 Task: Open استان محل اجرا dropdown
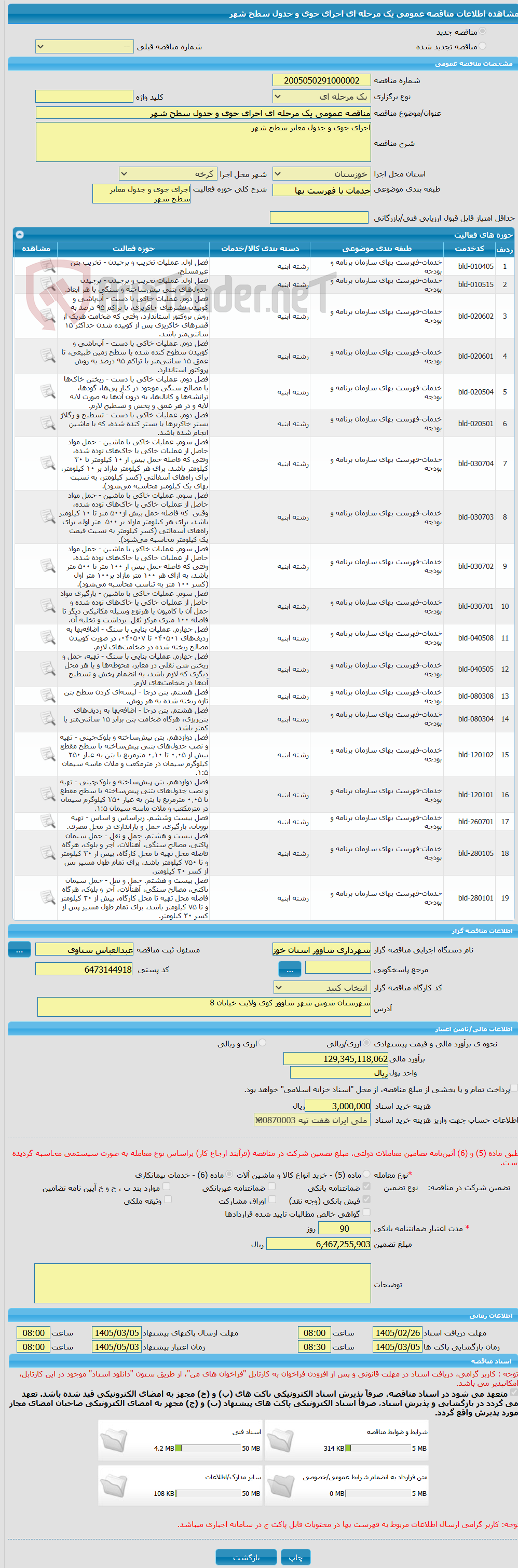[x=321, y=173]
